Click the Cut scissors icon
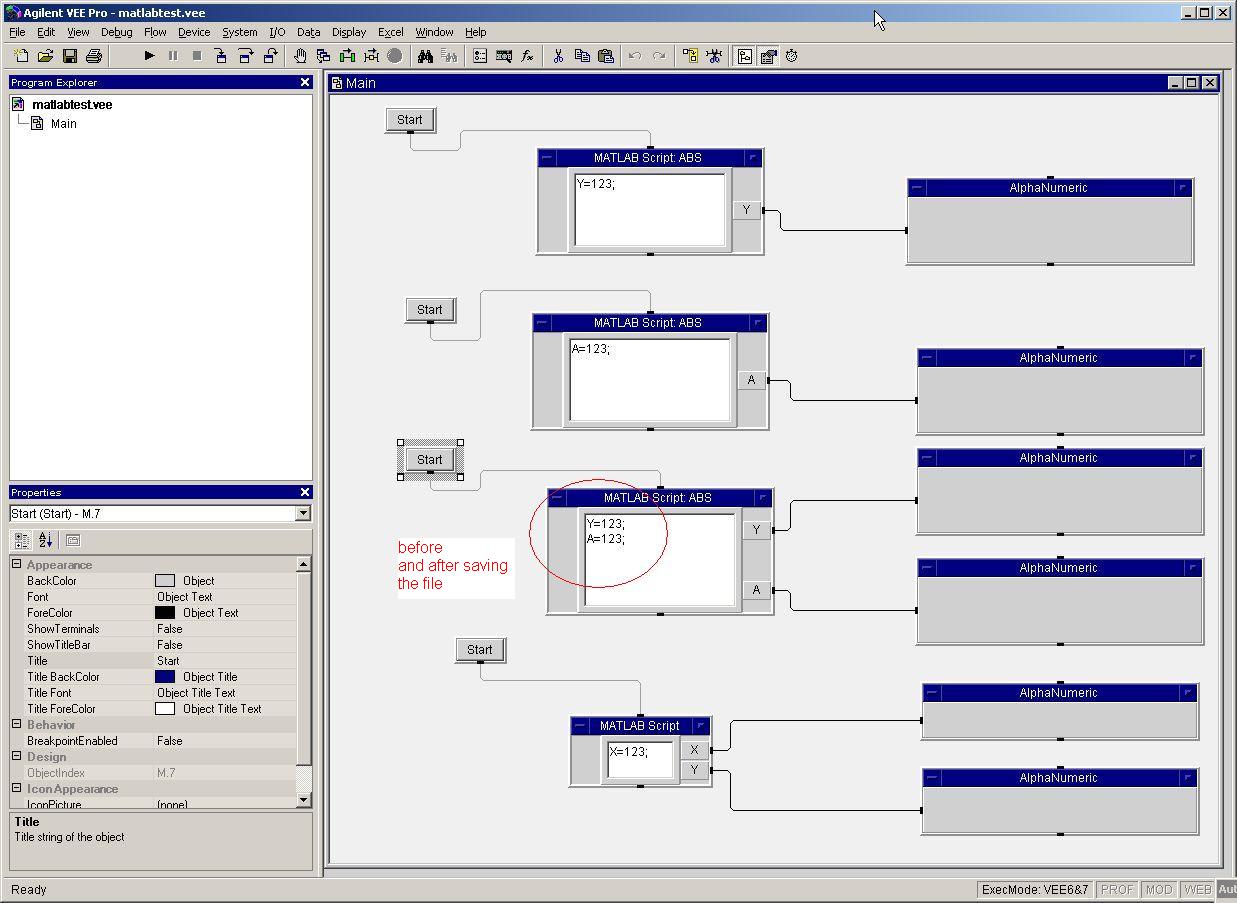 558,56
